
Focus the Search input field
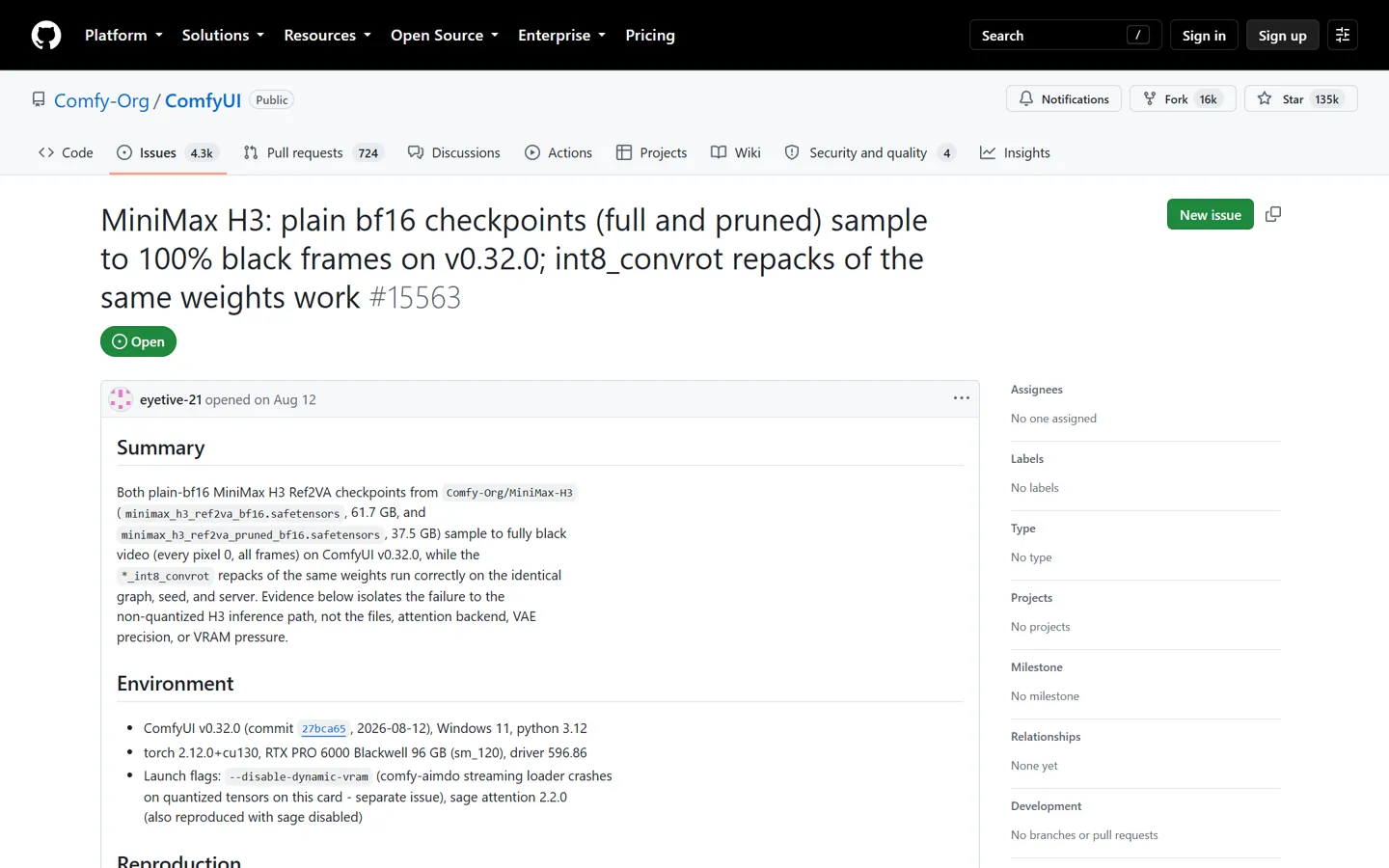(1065, 35)
